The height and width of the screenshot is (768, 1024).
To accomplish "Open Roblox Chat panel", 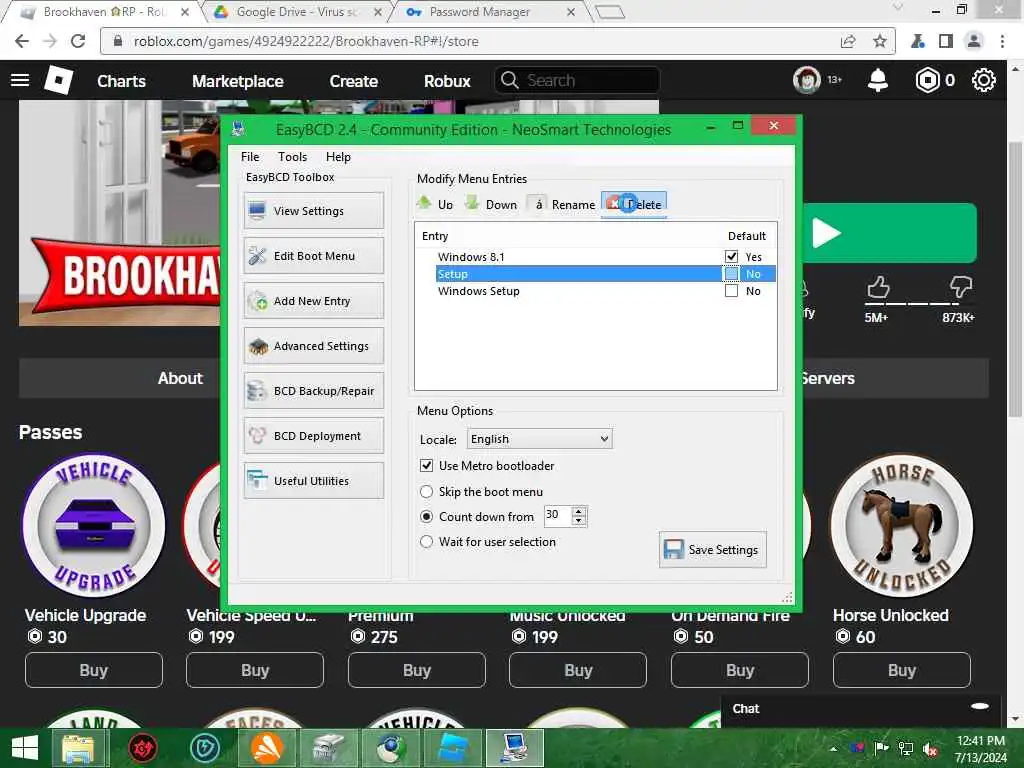I will 861,709.
